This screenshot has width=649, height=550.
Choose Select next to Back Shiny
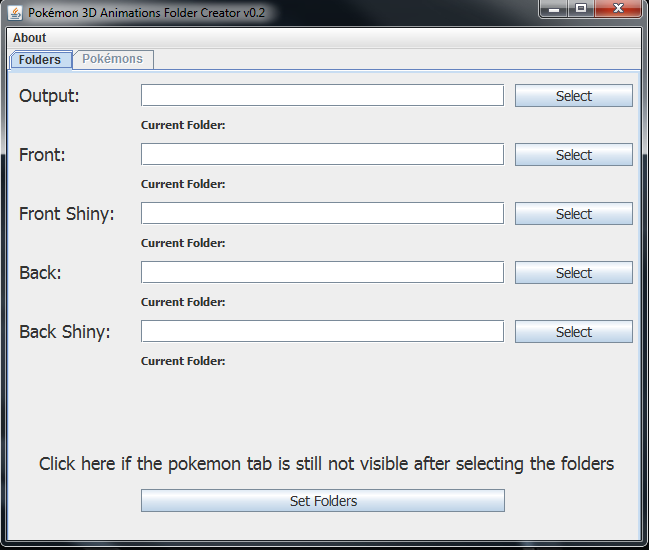pyautogui.click(x=573, y=332)
